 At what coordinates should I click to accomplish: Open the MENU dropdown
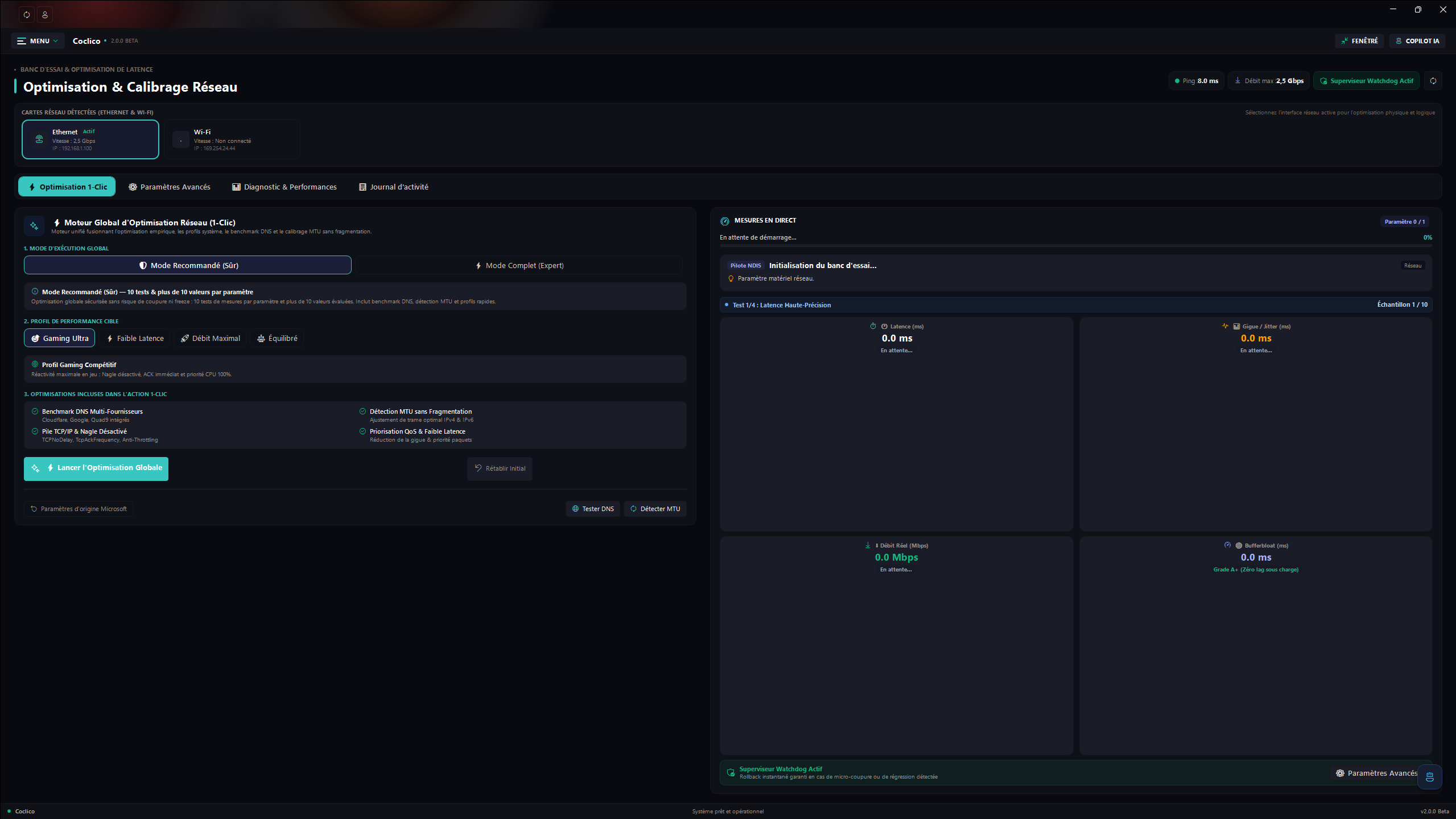click(x=38, y=41)
